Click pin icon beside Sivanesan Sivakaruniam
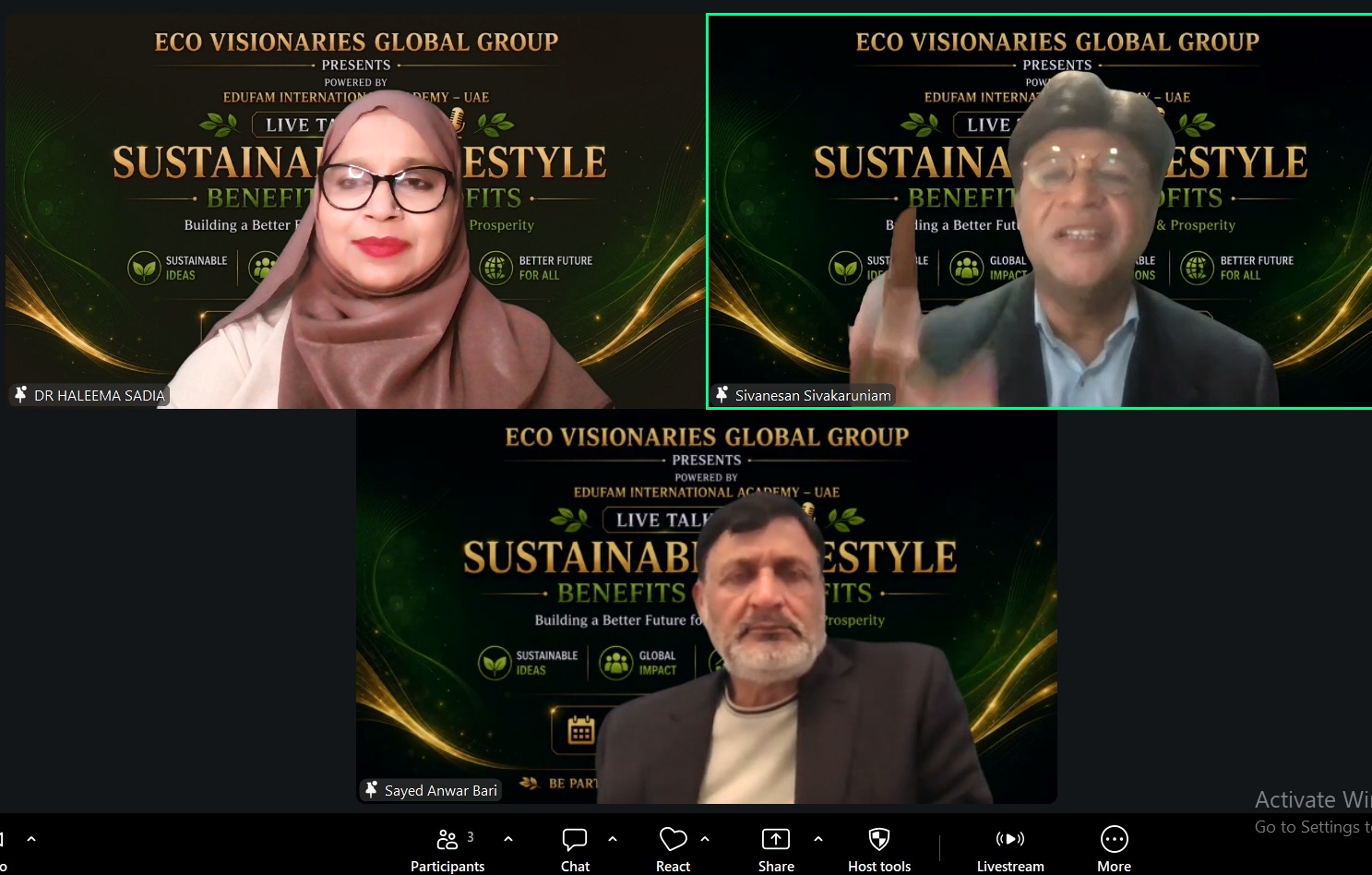This screenshot has width=1372, height=875. click(x=722, y=395)
